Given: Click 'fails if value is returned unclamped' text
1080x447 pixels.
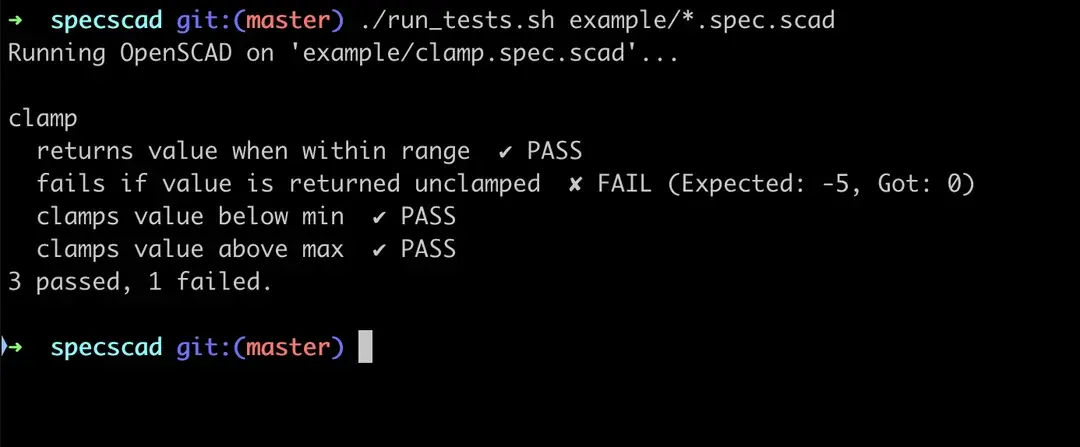Looking at the screenshot, I should pyautogui.click(x=288, y=184).
